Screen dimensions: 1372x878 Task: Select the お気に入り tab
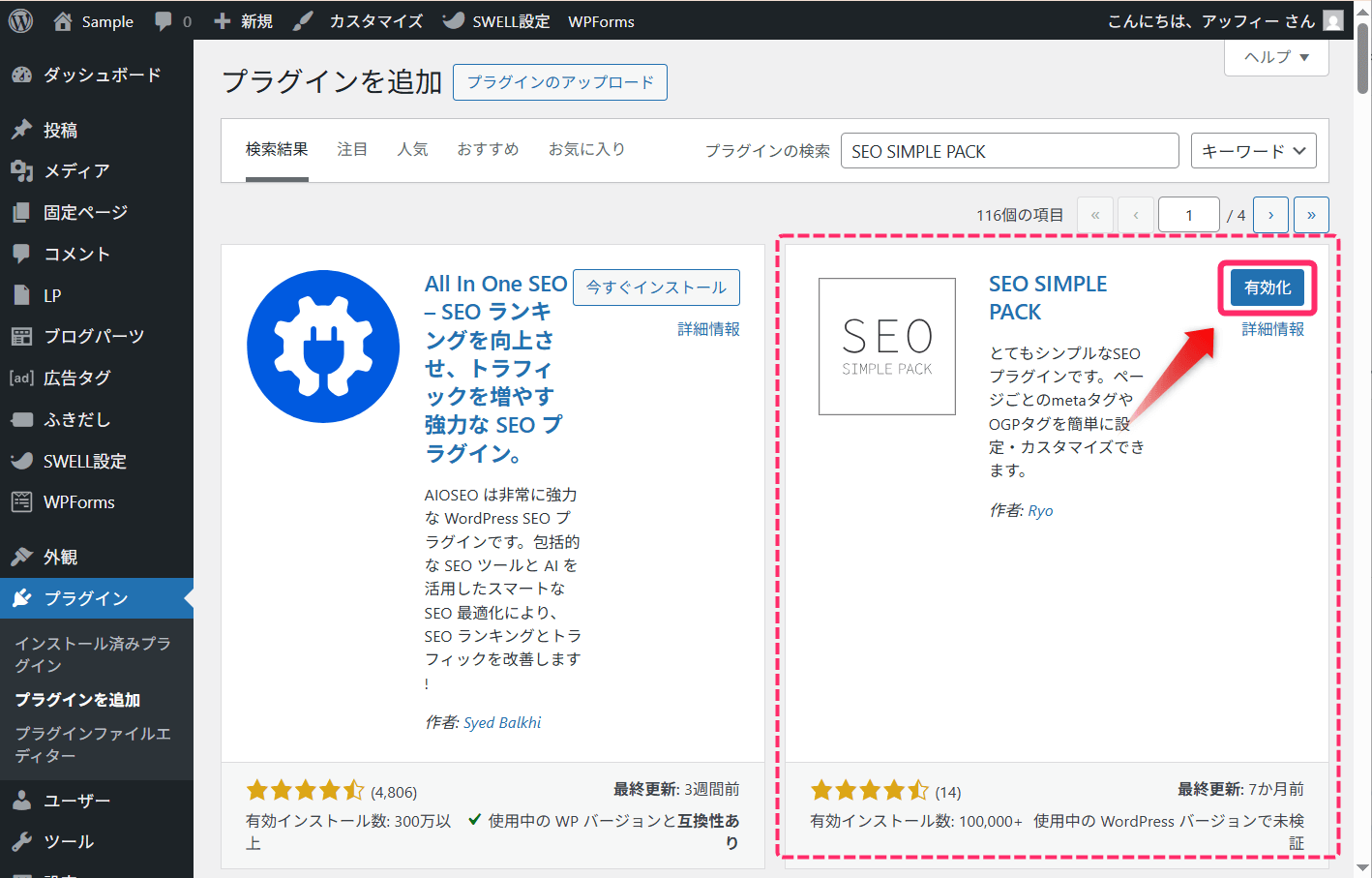point(587,150)
